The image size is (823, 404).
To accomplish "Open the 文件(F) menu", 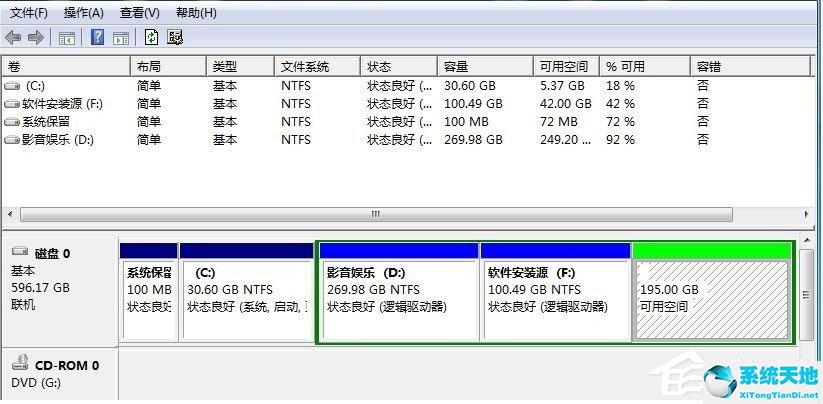I will [28, 13].
